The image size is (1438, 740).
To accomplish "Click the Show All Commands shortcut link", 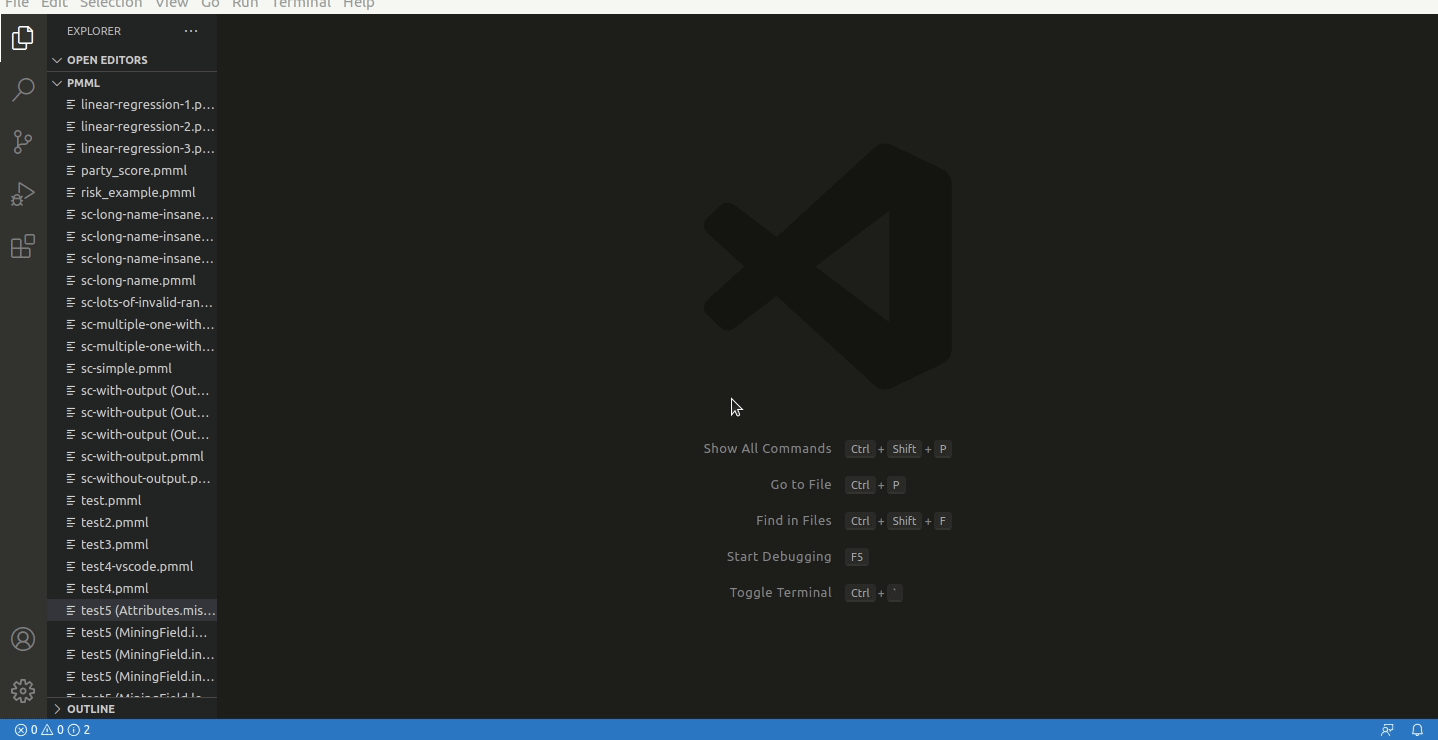I will coord(767,449).
